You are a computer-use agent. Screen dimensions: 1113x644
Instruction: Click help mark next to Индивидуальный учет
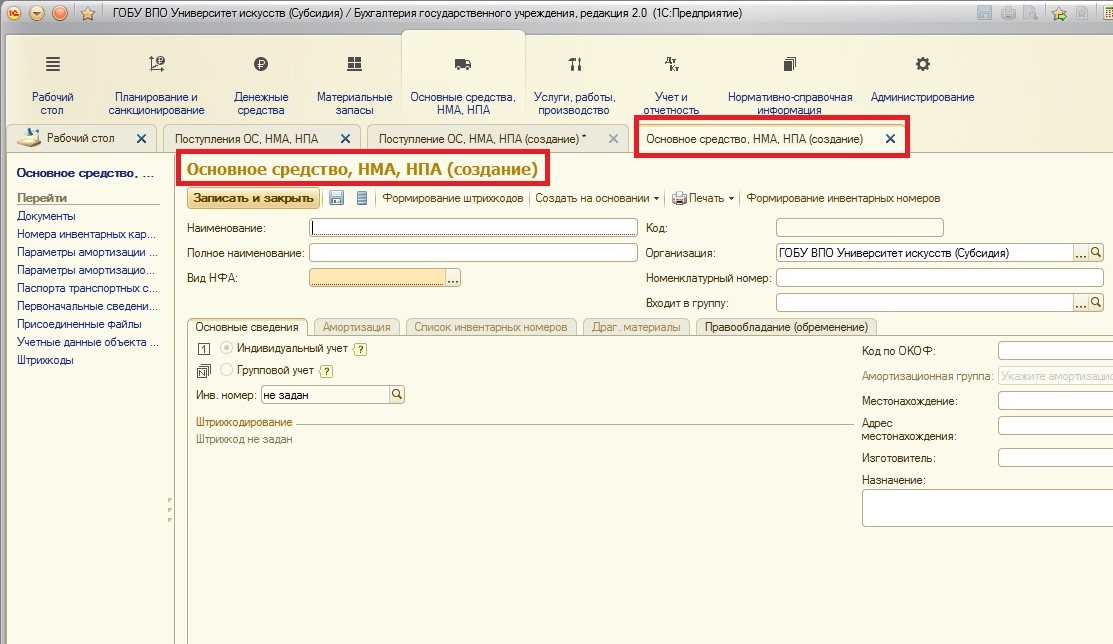(x=361, y=349)
